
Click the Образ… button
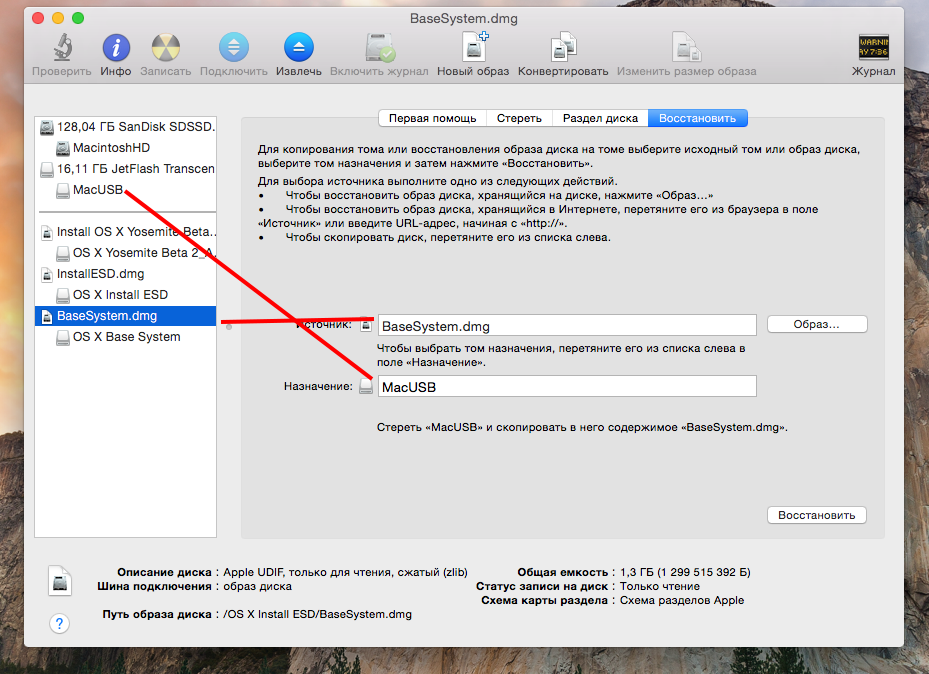click(x=816, y=325)
